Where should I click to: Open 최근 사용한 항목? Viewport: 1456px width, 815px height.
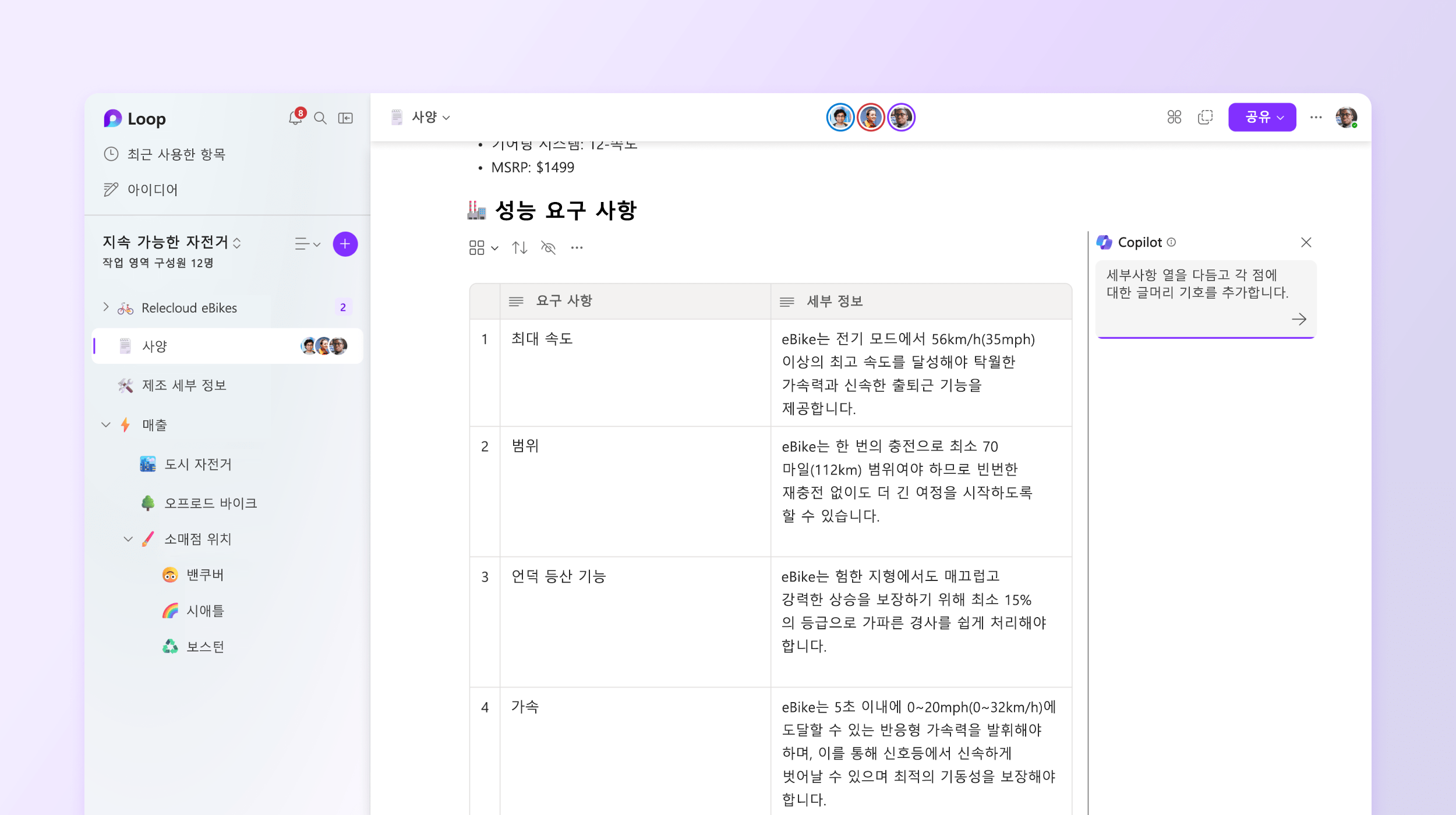pos(165,154)
